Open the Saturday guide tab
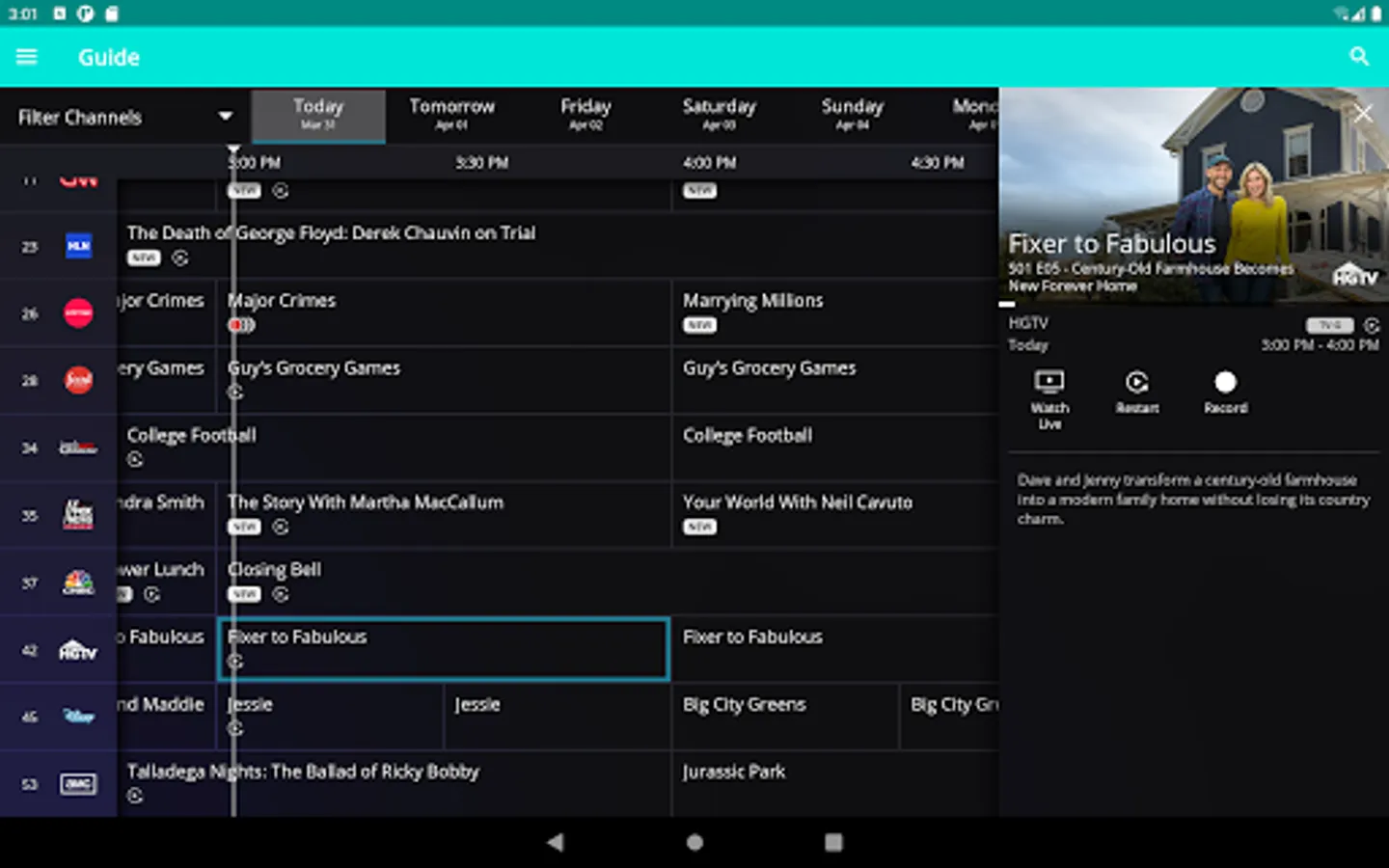The width and height of the screenshot is (1389, 868). pos(719,115)
